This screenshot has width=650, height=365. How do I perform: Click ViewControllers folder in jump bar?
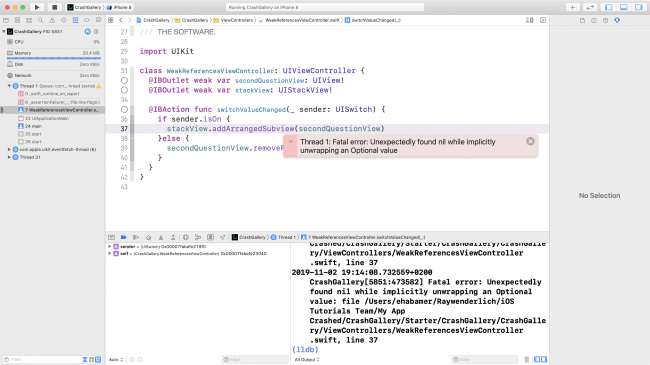234,20
